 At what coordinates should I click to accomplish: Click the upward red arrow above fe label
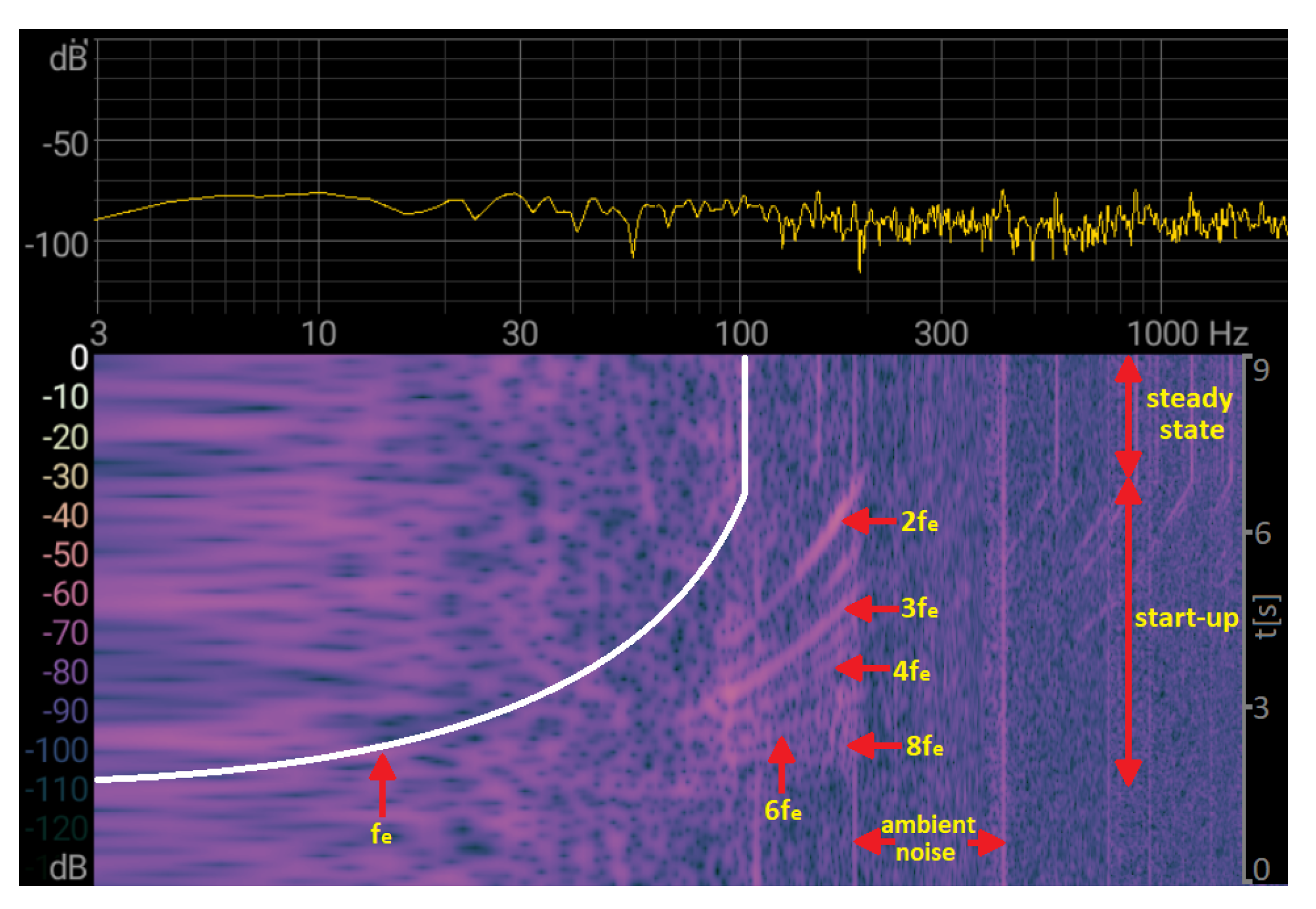pyautogui.click(x=382, y=784)
